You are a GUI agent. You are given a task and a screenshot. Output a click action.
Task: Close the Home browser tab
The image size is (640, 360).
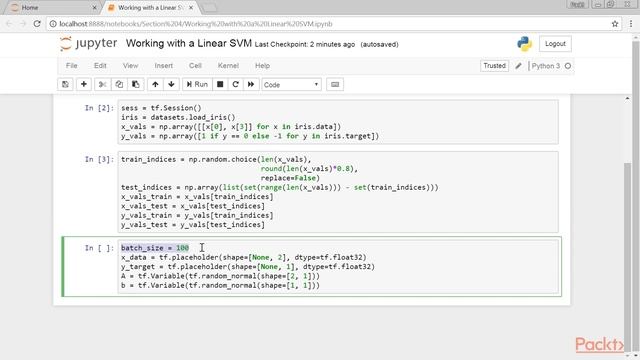(94, 7)
